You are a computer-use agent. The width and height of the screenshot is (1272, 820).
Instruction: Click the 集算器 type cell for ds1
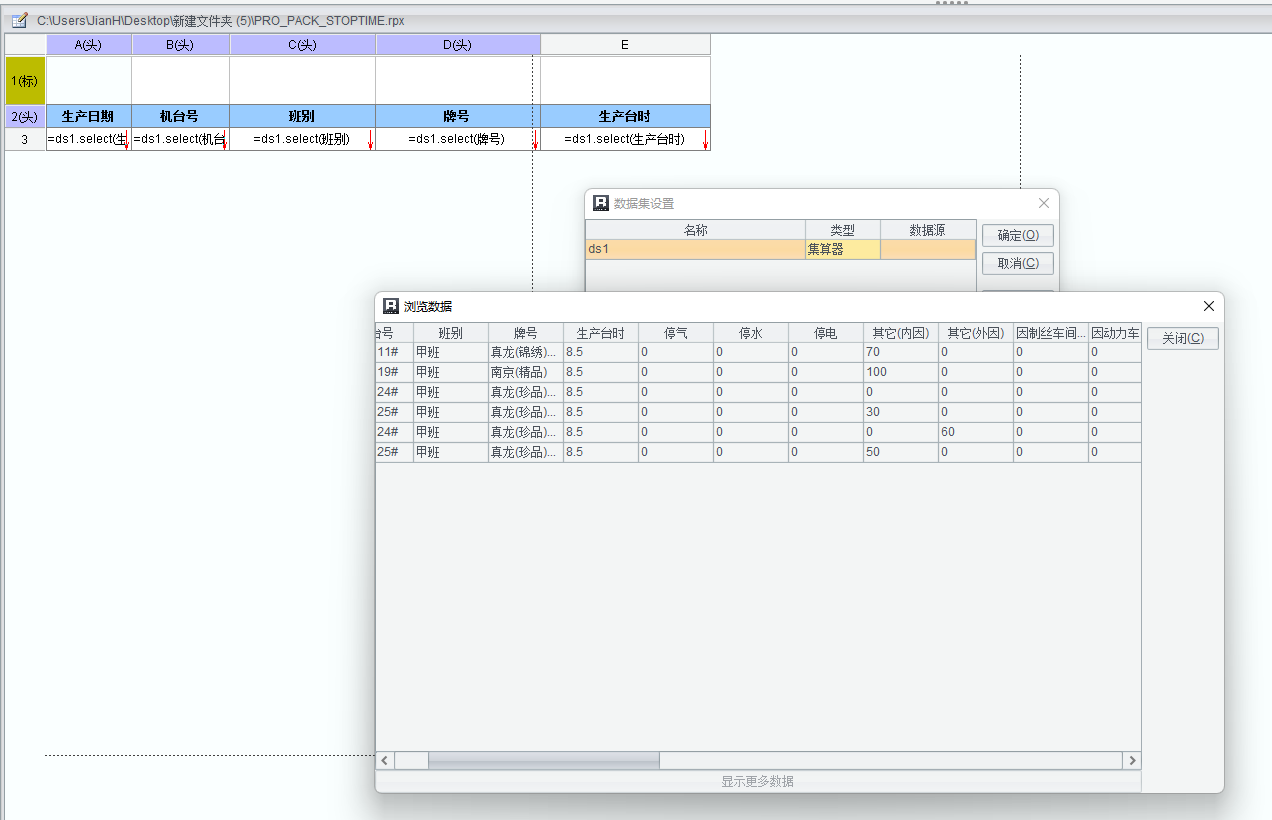coord(842,250)
